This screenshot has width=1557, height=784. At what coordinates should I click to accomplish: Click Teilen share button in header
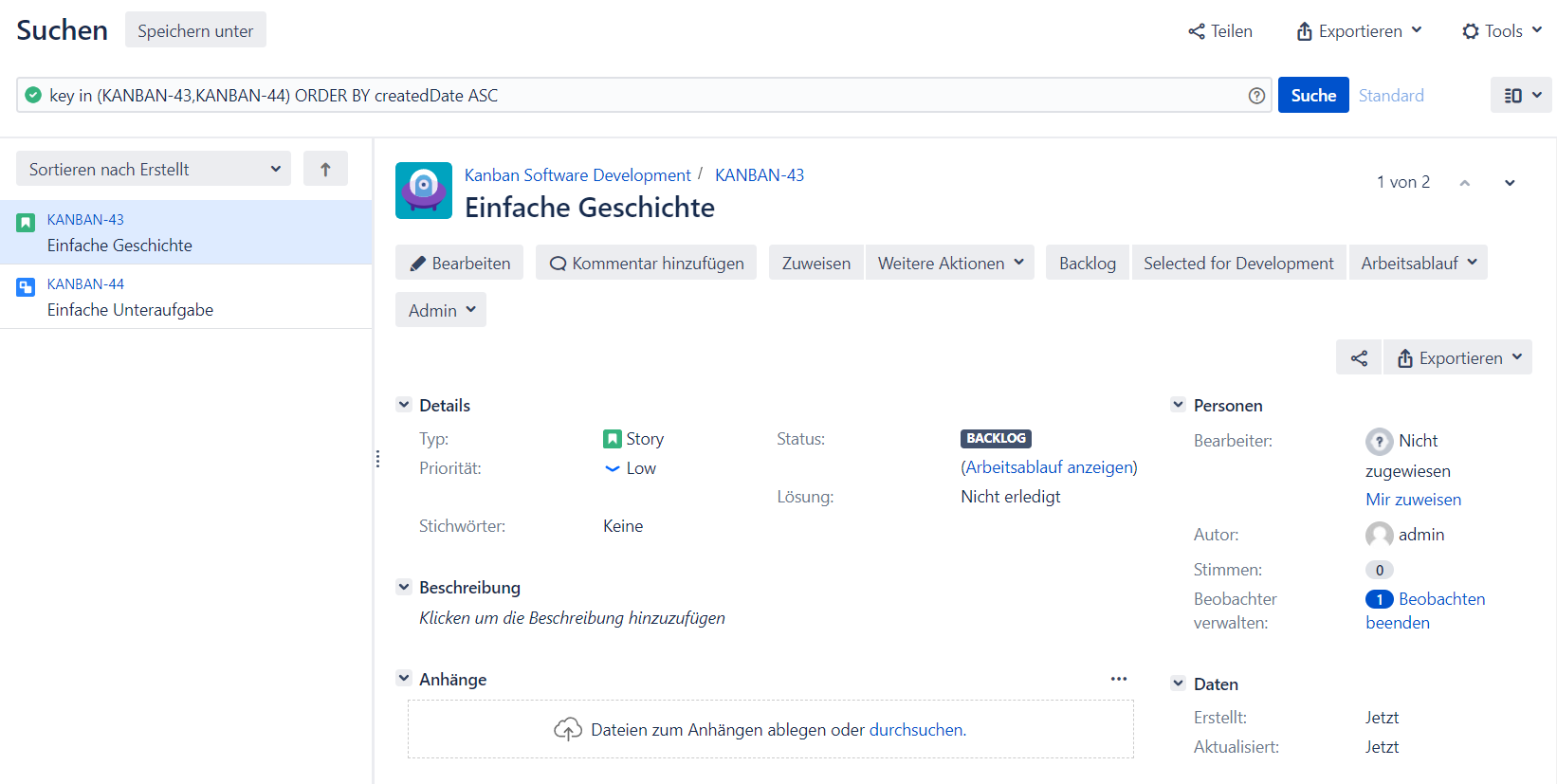pos(1220,31)
